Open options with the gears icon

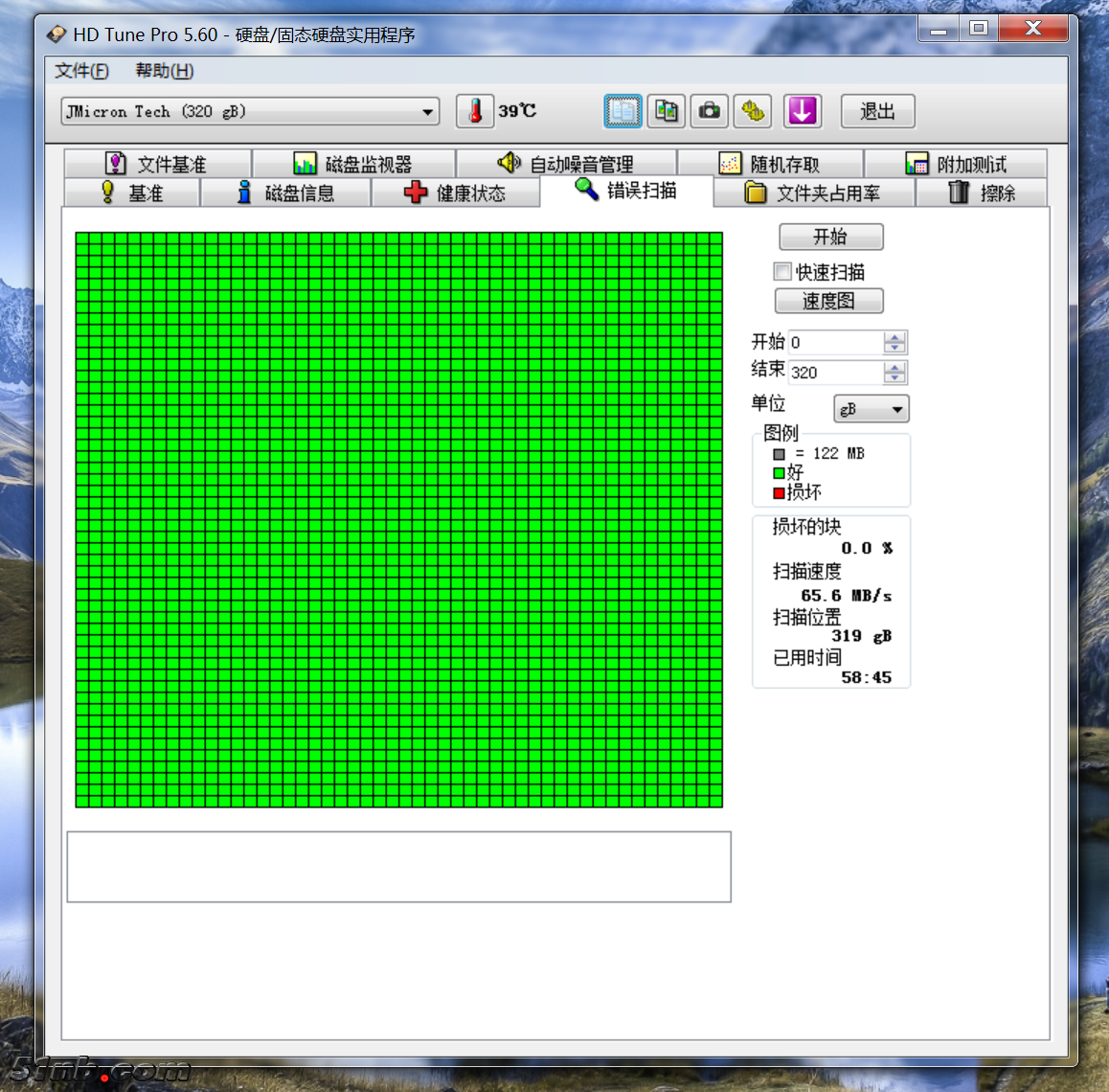(753, 111)
